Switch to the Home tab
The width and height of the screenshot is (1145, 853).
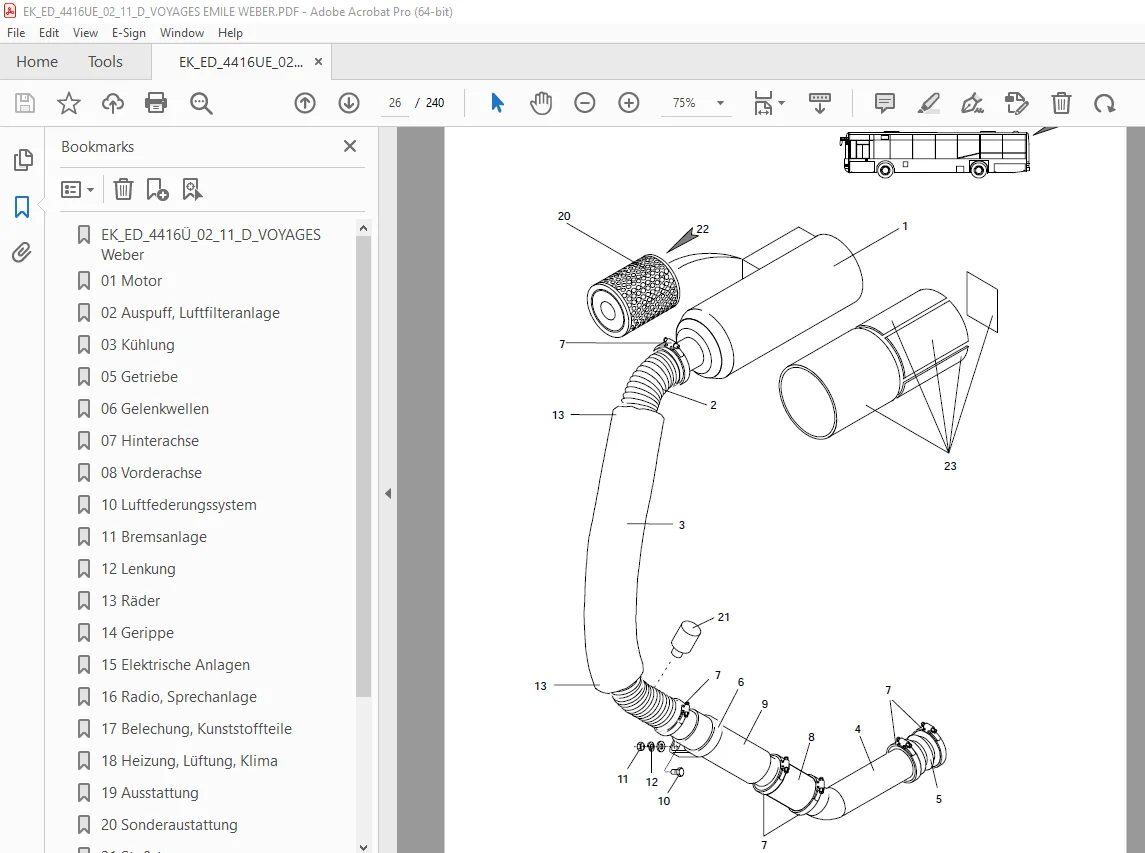pyautogui.click(x=37, y=62)
